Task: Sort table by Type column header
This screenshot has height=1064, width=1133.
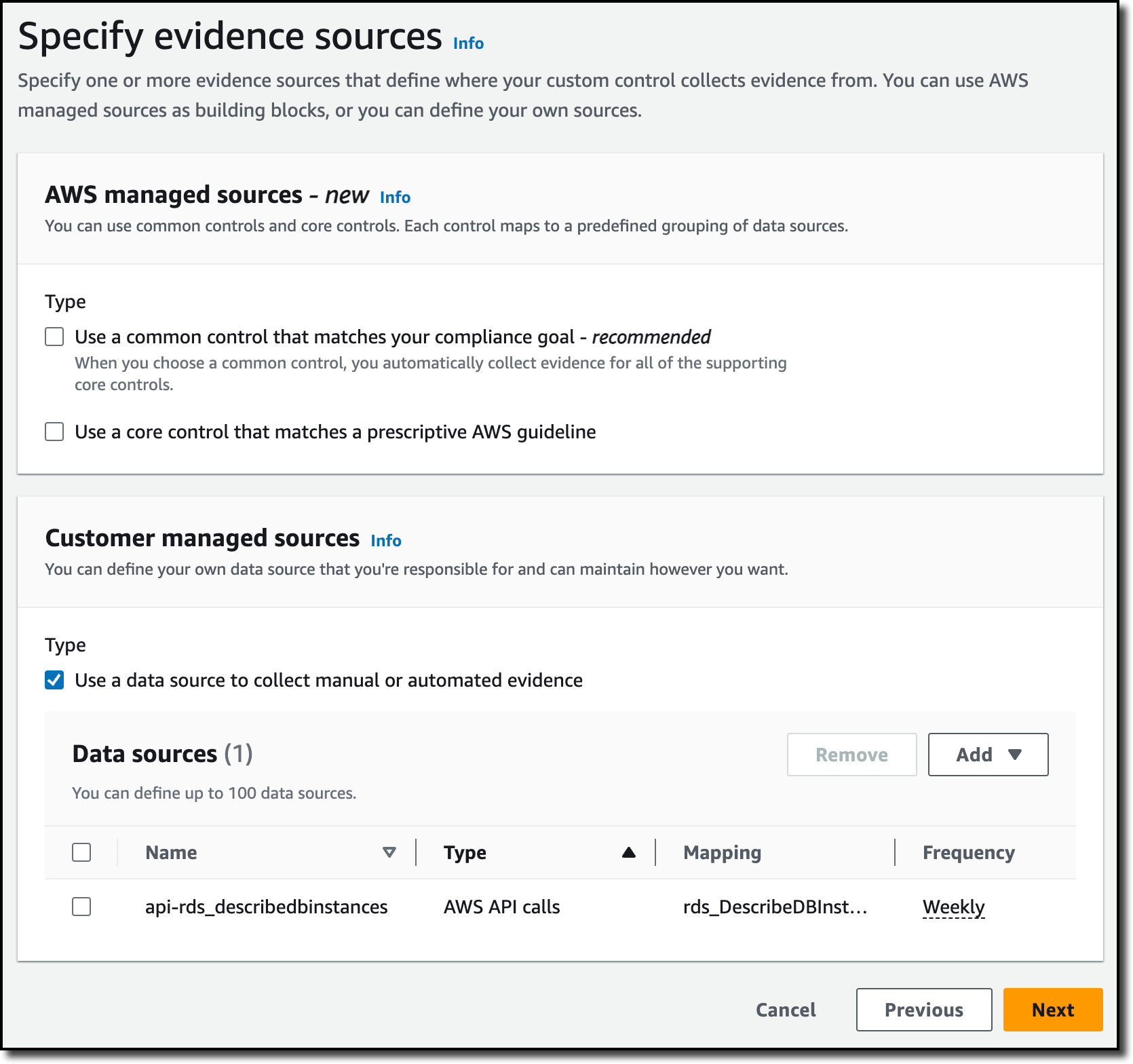Action: (x=465, y=852)
